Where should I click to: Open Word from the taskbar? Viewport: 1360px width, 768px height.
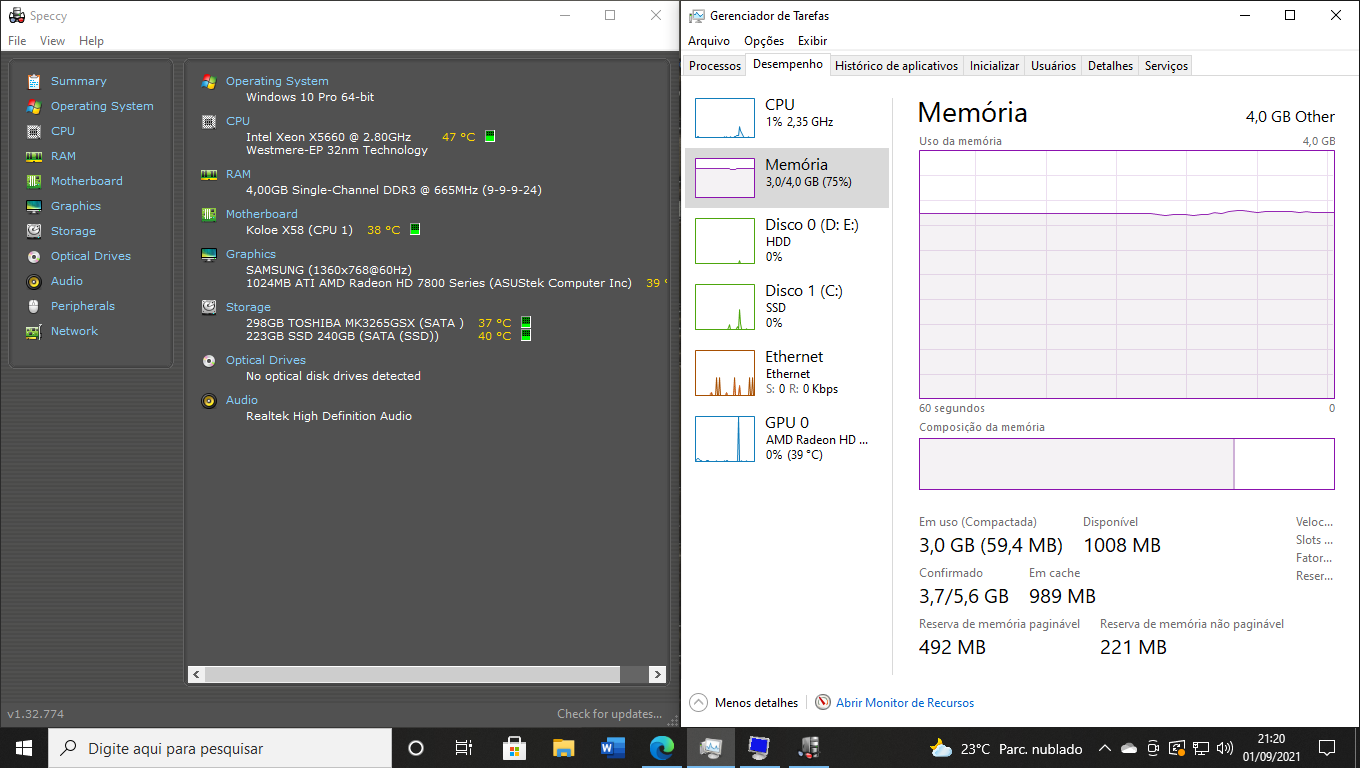(x=613, y=747)
